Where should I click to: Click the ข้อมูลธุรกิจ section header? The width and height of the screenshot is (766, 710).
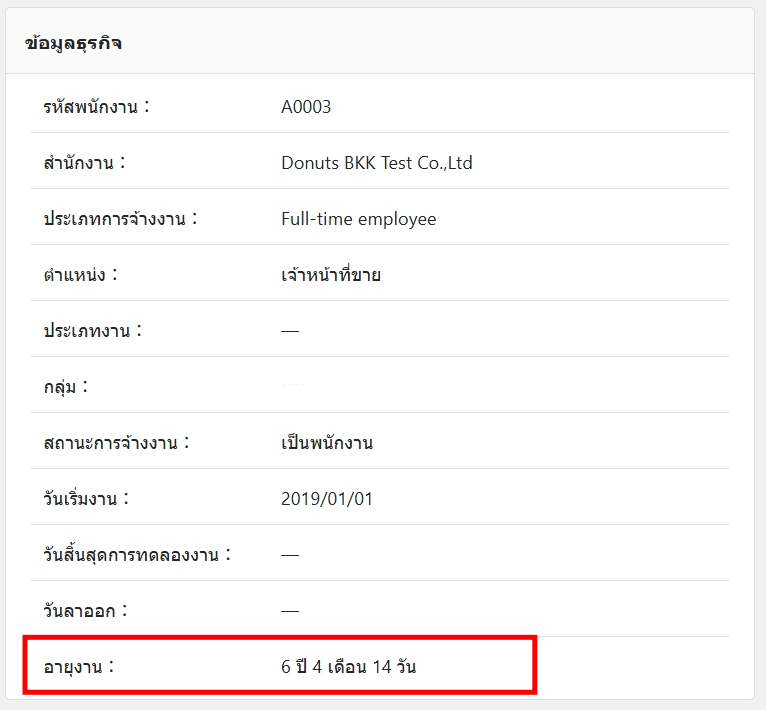pyautogui.click(x=74, y=43)
